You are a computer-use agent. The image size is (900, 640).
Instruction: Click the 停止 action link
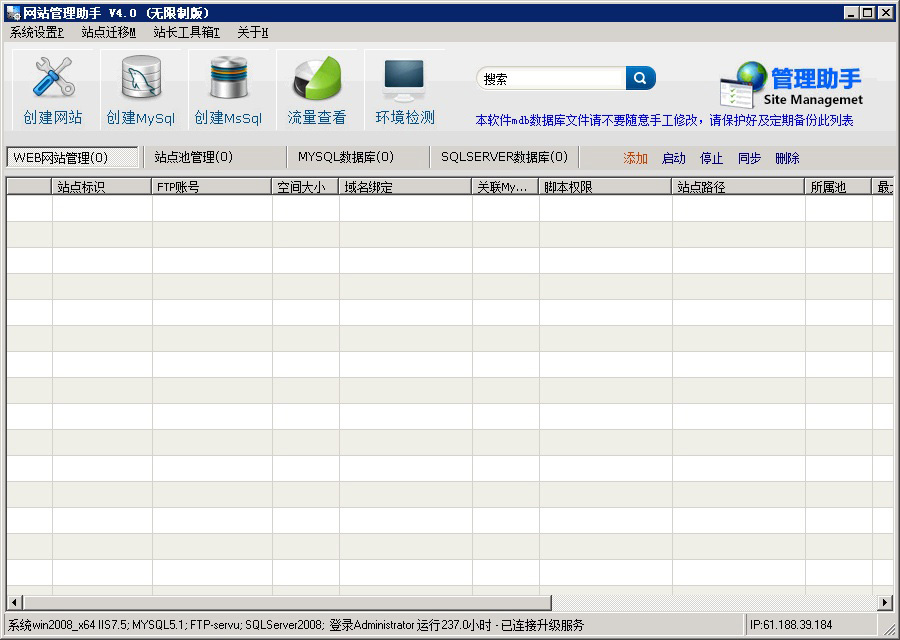point(712,158)
